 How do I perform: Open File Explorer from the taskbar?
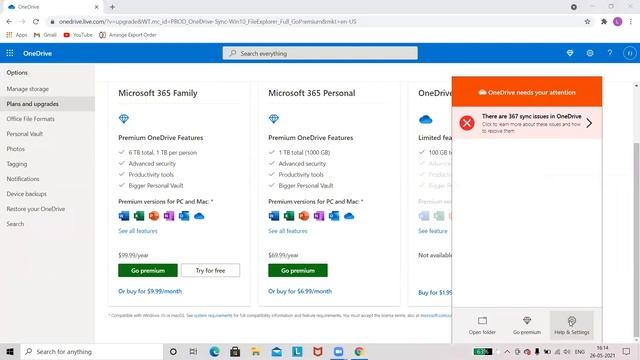pyautogui.click(x=256, y=351)
